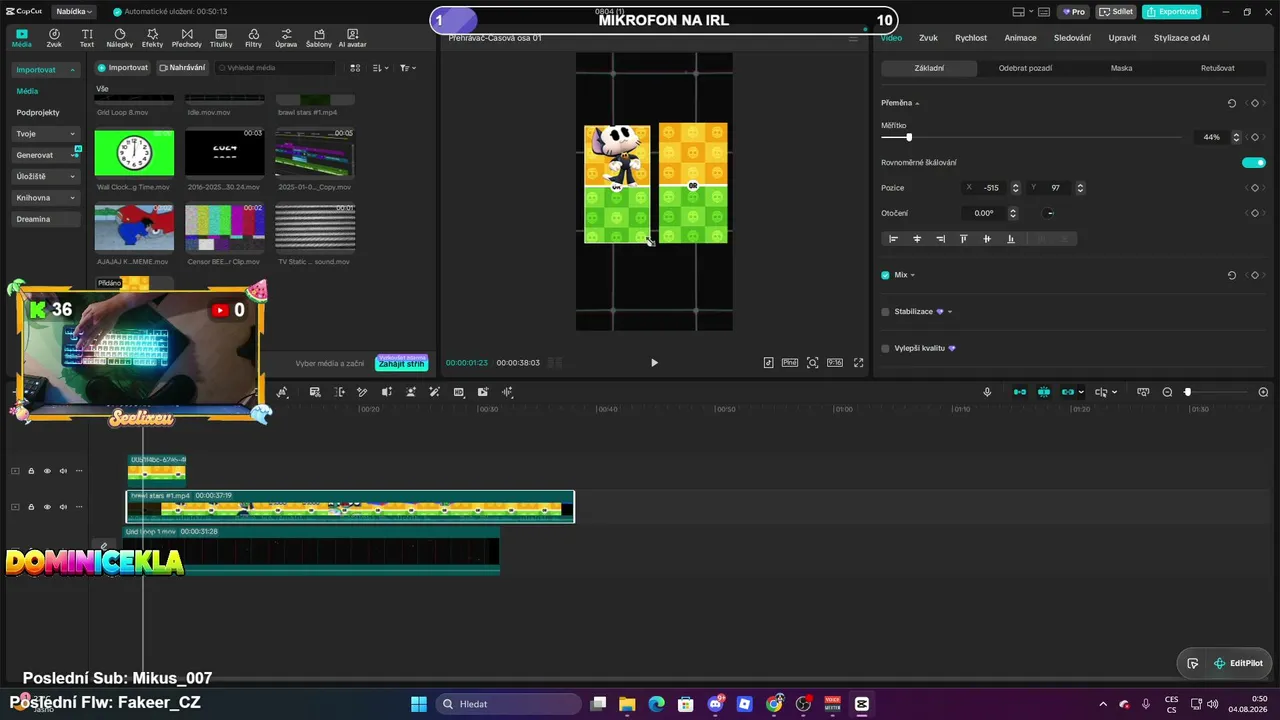
Task: Open the media sort order dropdown
Action: pyautogui.click(x=381, y=68)
